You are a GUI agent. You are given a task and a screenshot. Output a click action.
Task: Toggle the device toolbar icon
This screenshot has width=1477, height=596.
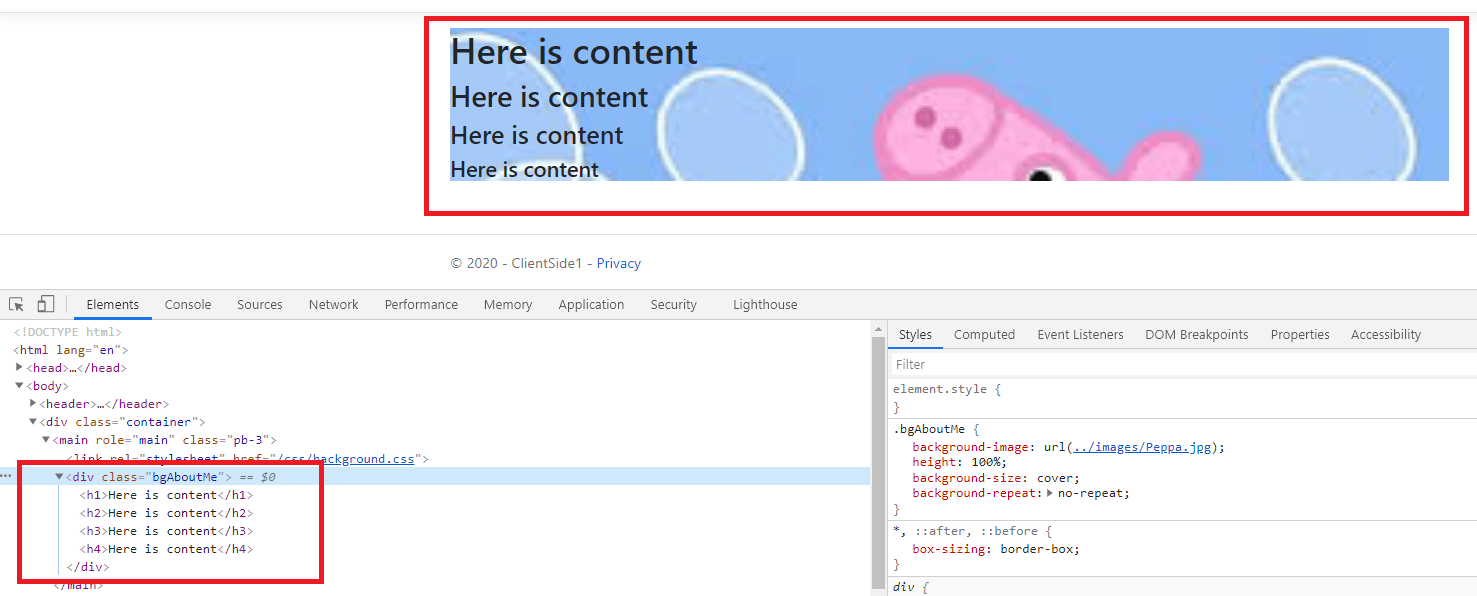(46, 304)
